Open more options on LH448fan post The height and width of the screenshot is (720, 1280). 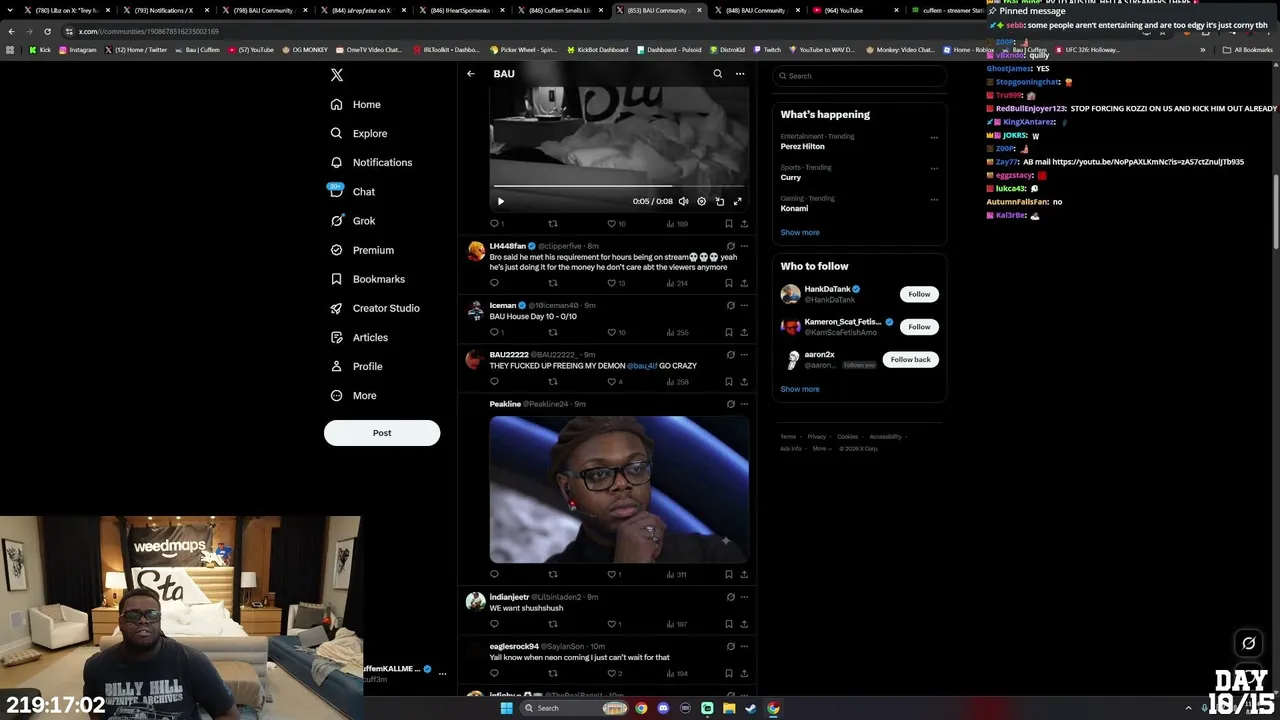tap(744, 246)
